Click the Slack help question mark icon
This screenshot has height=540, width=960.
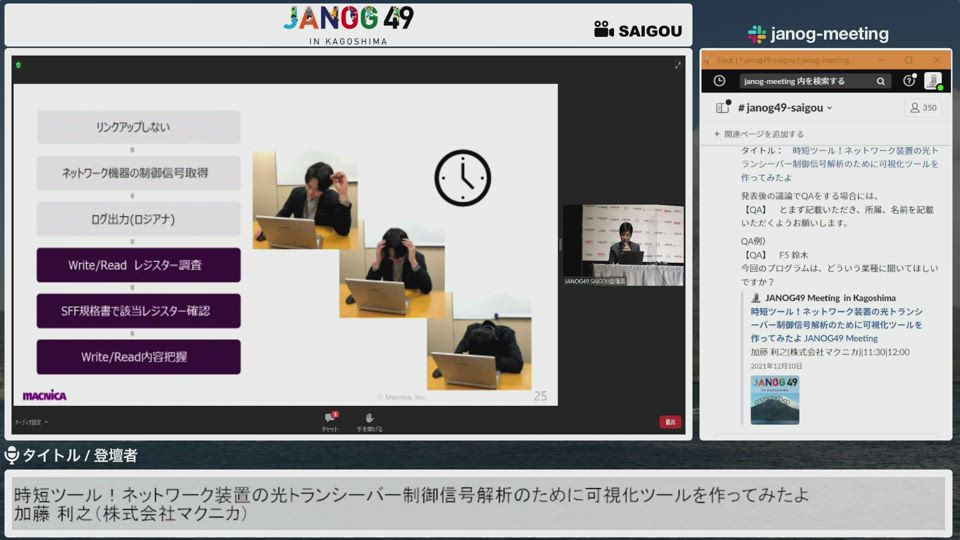pos(909,81)
